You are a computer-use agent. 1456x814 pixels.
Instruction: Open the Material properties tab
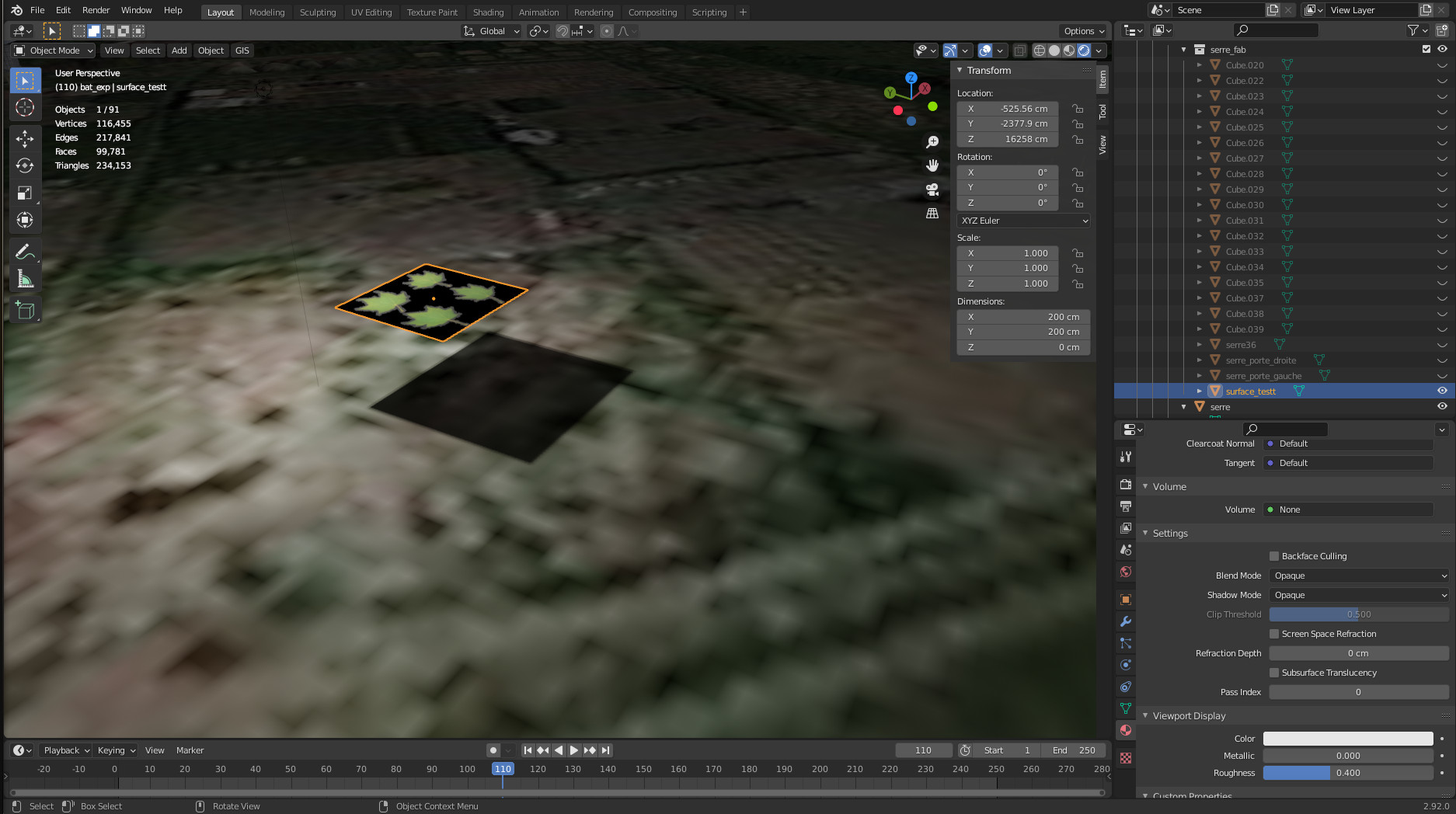click(x=1125, y=730)
